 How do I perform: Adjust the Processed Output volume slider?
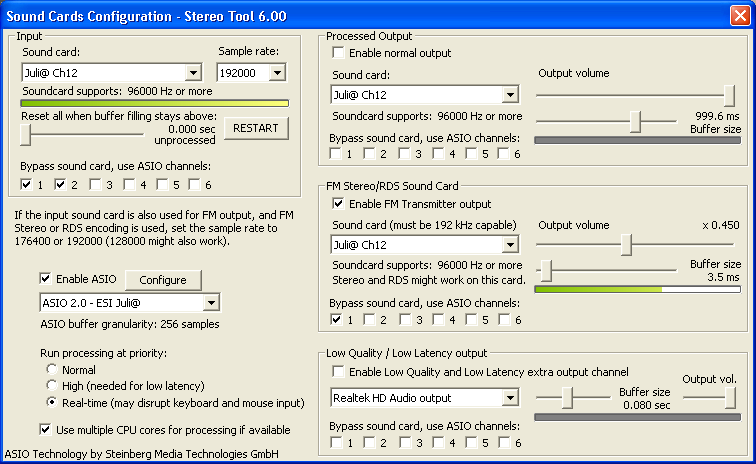click(729, 96)
